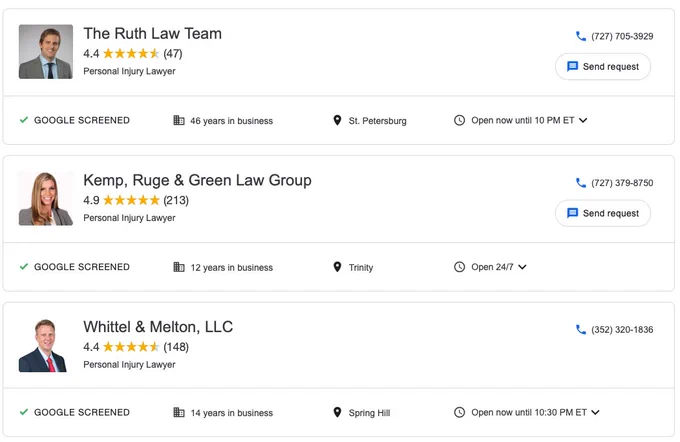Call number (352) 320-1836
The height and width of the screenshot is (442, 680).
[x=622, y=329]
